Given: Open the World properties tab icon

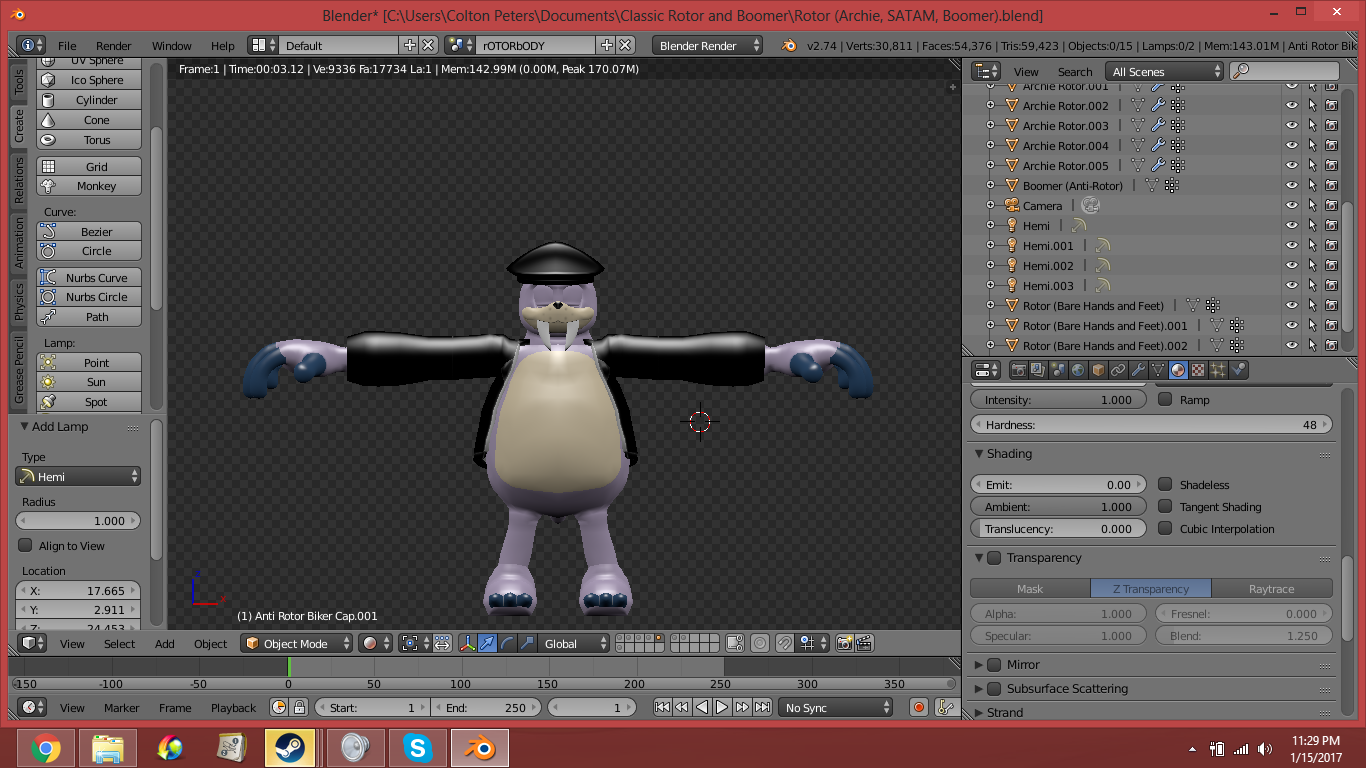Looking at the screenshot, I should tap(1078, 370).
